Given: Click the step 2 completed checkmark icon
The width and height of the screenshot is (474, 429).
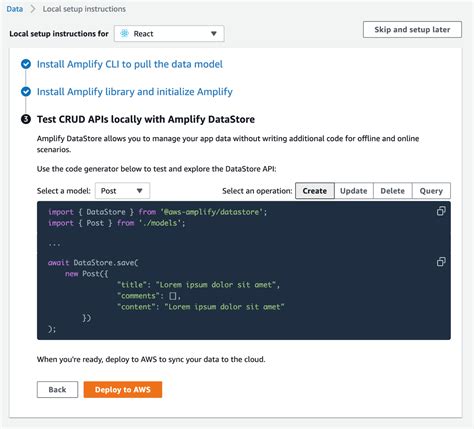Looking at the screenshot, I should [x=26, y=91].
